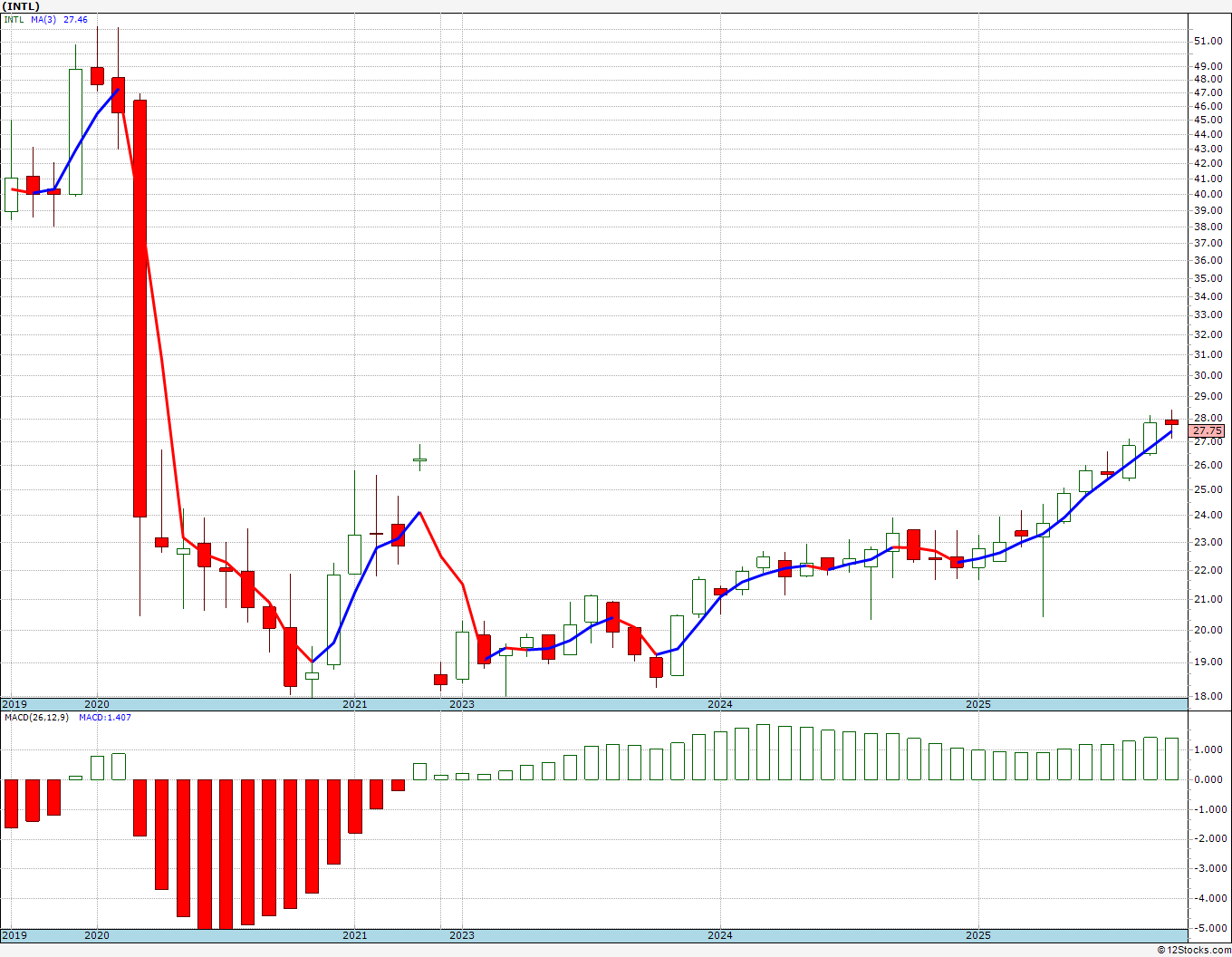Viewport: 1232px width, 957px height.
Task: Click the 29.00 price axis label
Action: (1208, 397)
